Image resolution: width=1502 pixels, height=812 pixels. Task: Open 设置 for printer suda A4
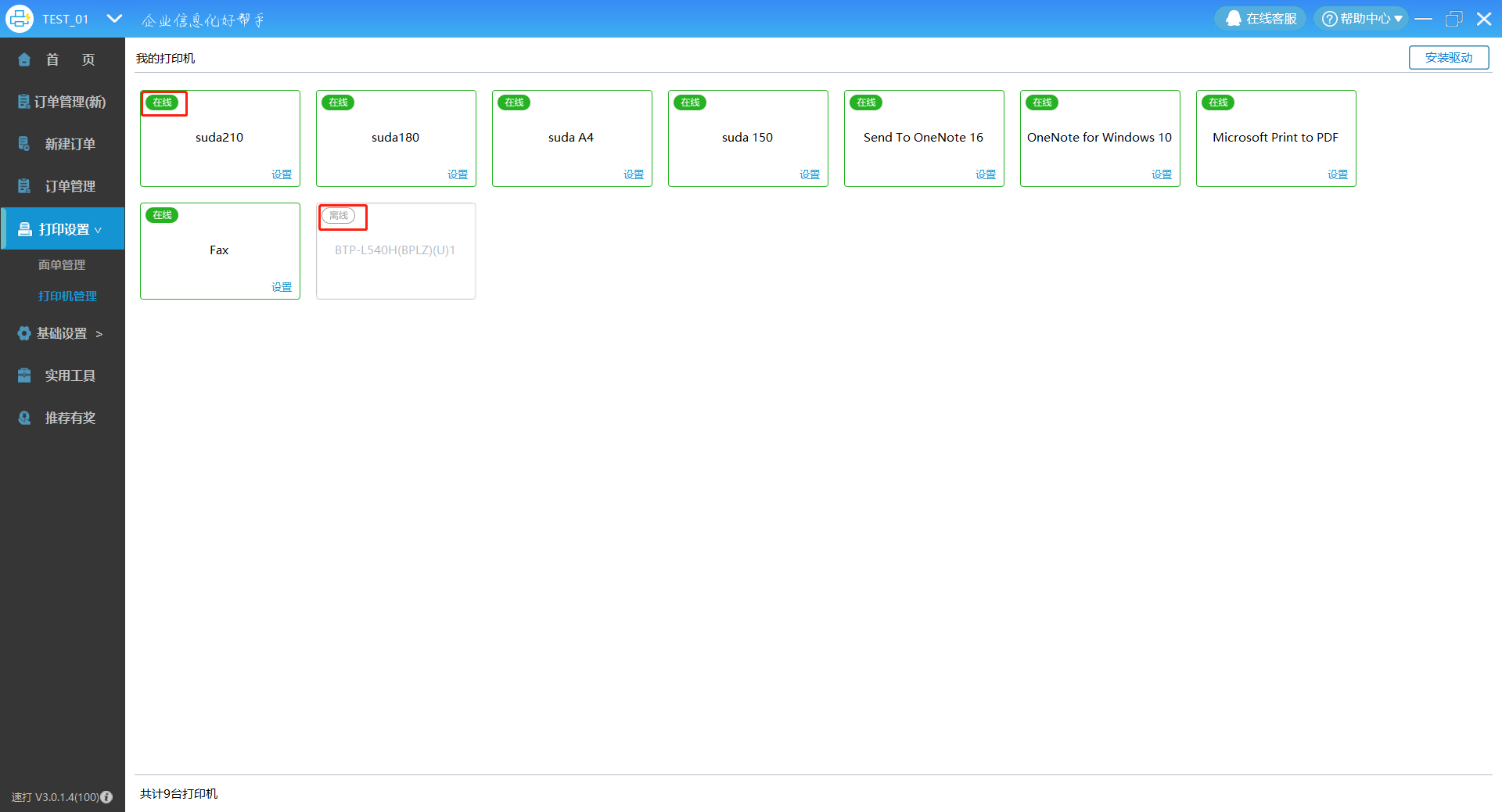(634, 174)
